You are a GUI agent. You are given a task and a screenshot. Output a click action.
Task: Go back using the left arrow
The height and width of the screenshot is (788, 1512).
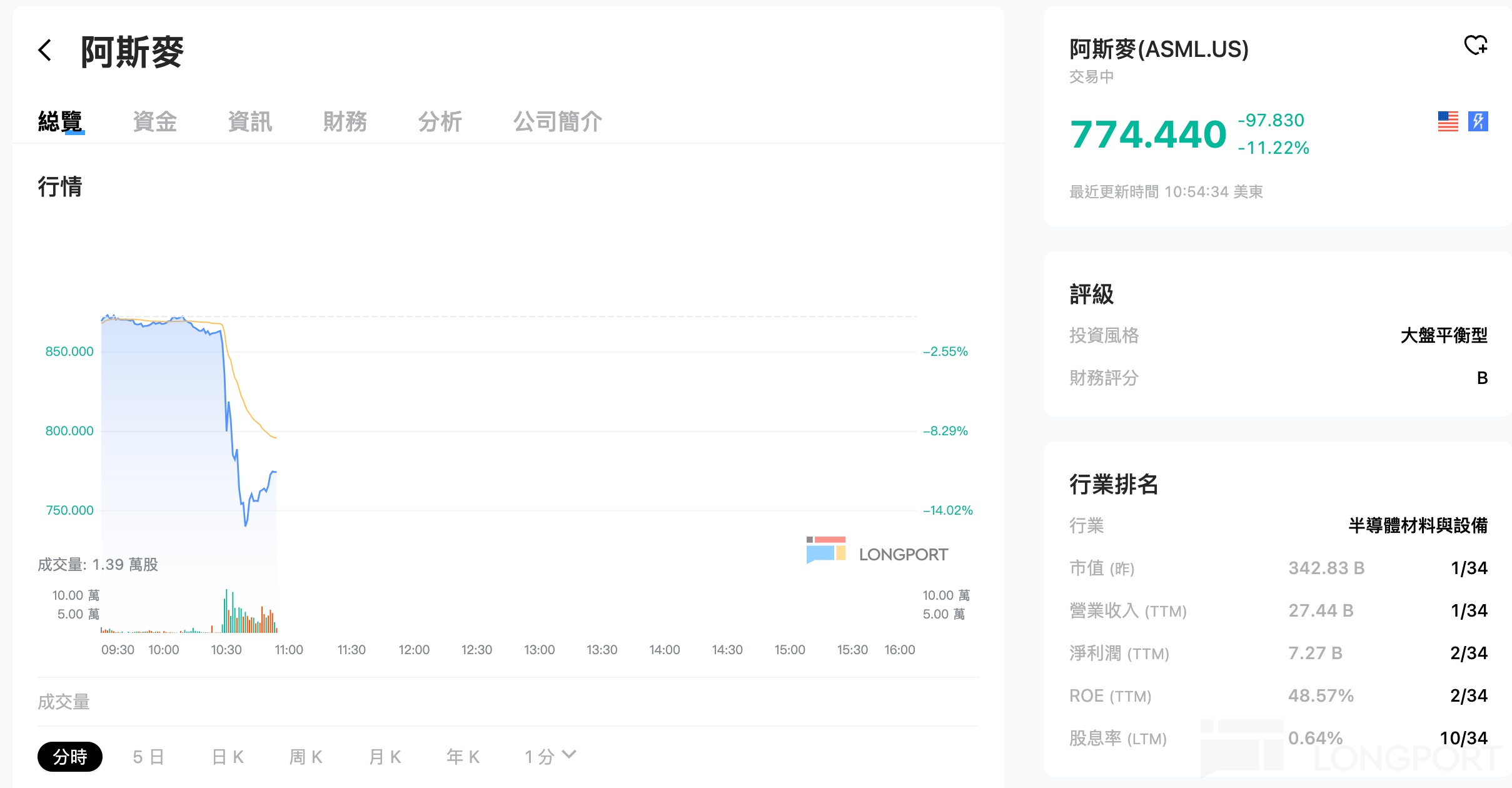tap(44, 50)
